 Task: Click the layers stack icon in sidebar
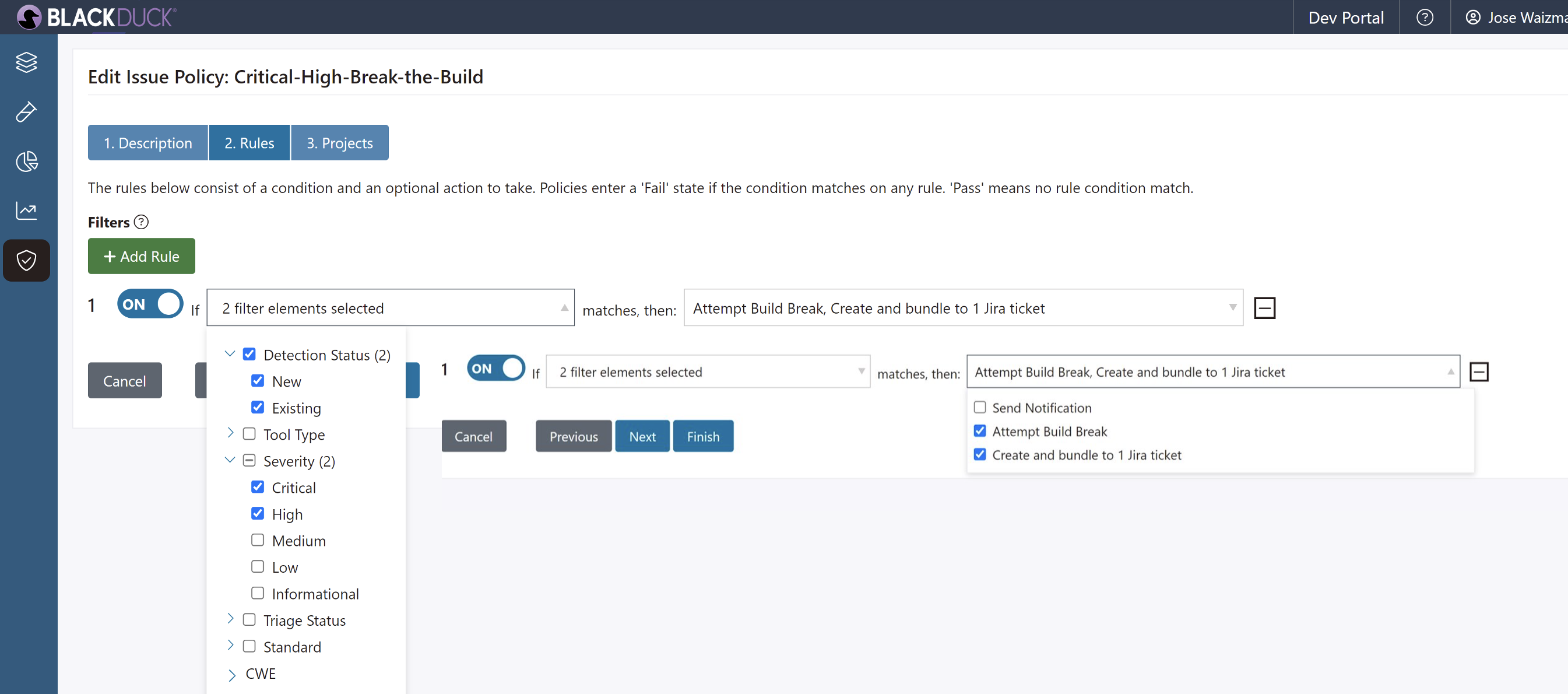(x=27, y=62)
